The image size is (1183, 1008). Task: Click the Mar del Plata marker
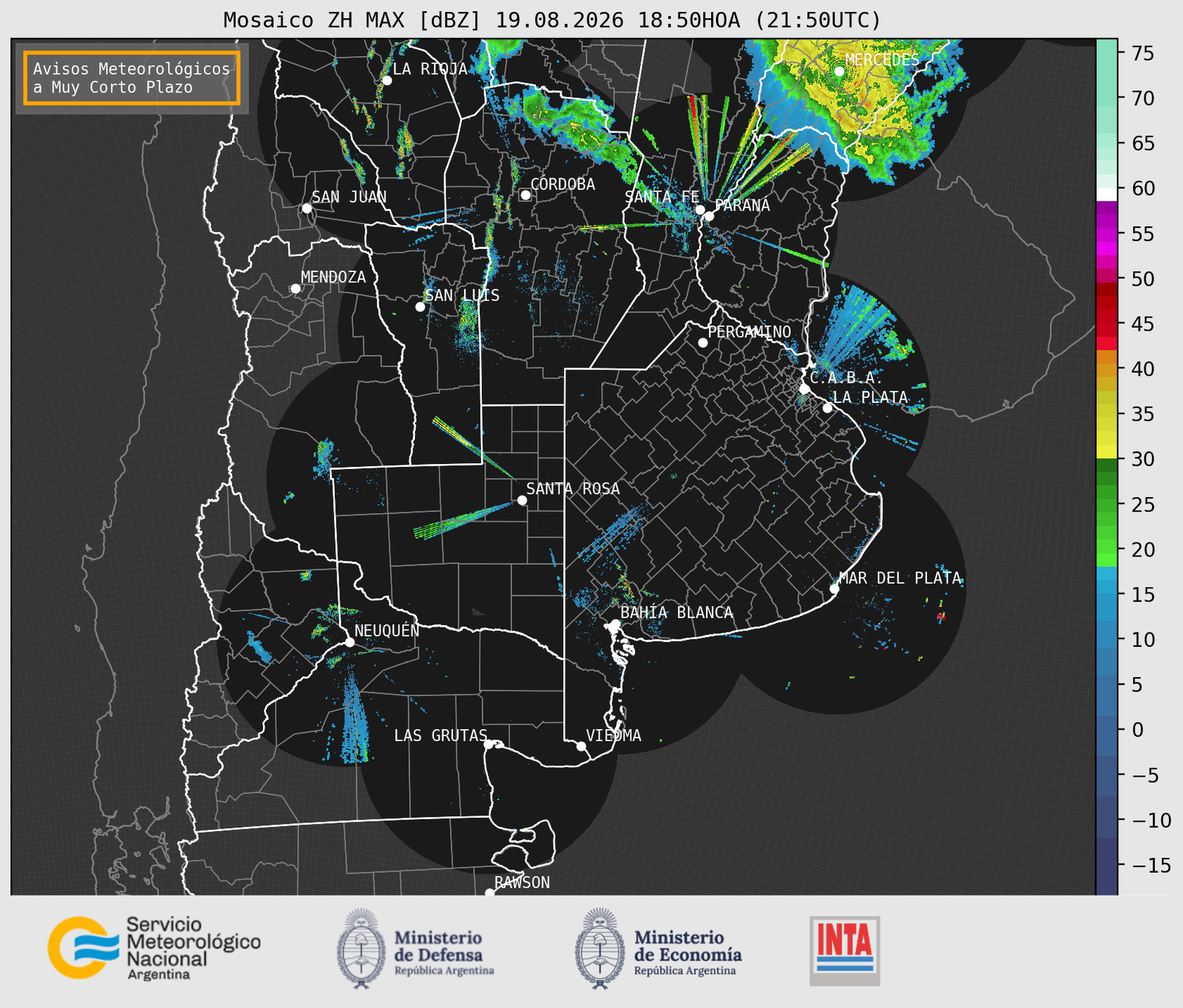tap(834, 589)
